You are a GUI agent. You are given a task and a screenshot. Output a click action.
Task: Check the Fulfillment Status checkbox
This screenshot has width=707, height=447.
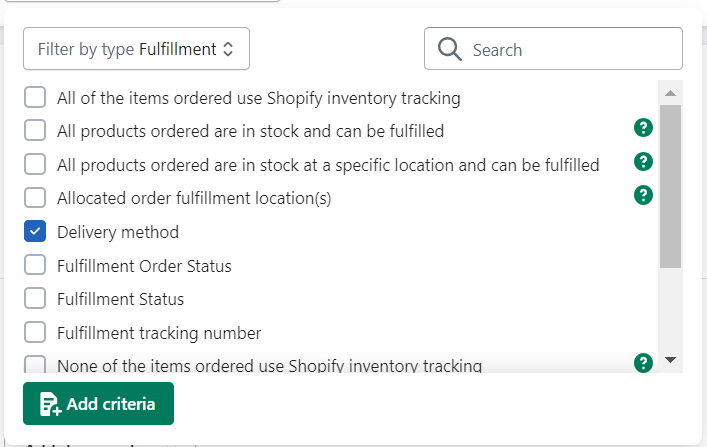pos(35,299)
